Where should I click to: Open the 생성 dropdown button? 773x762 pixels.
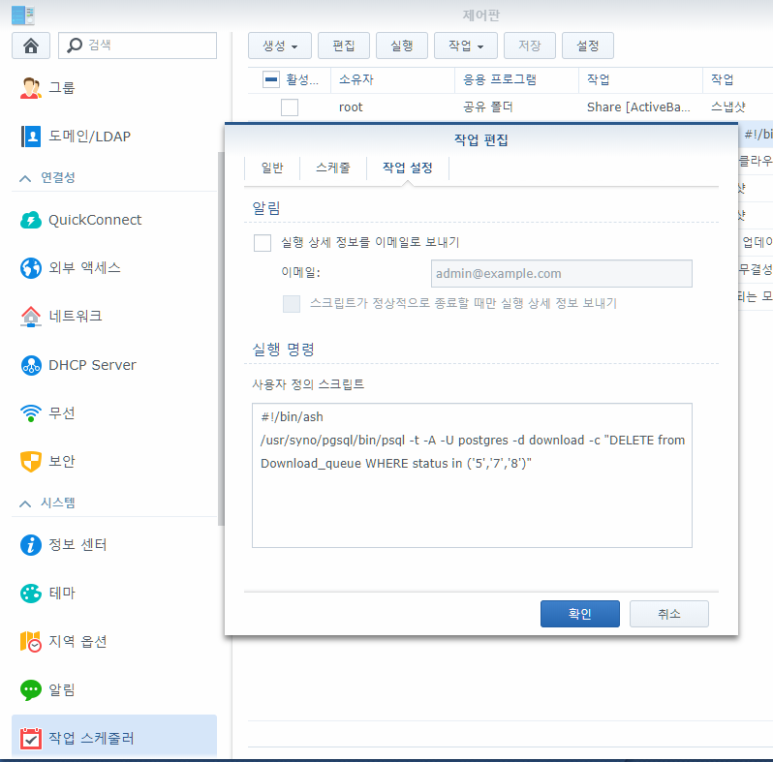(x=280, y=46)
